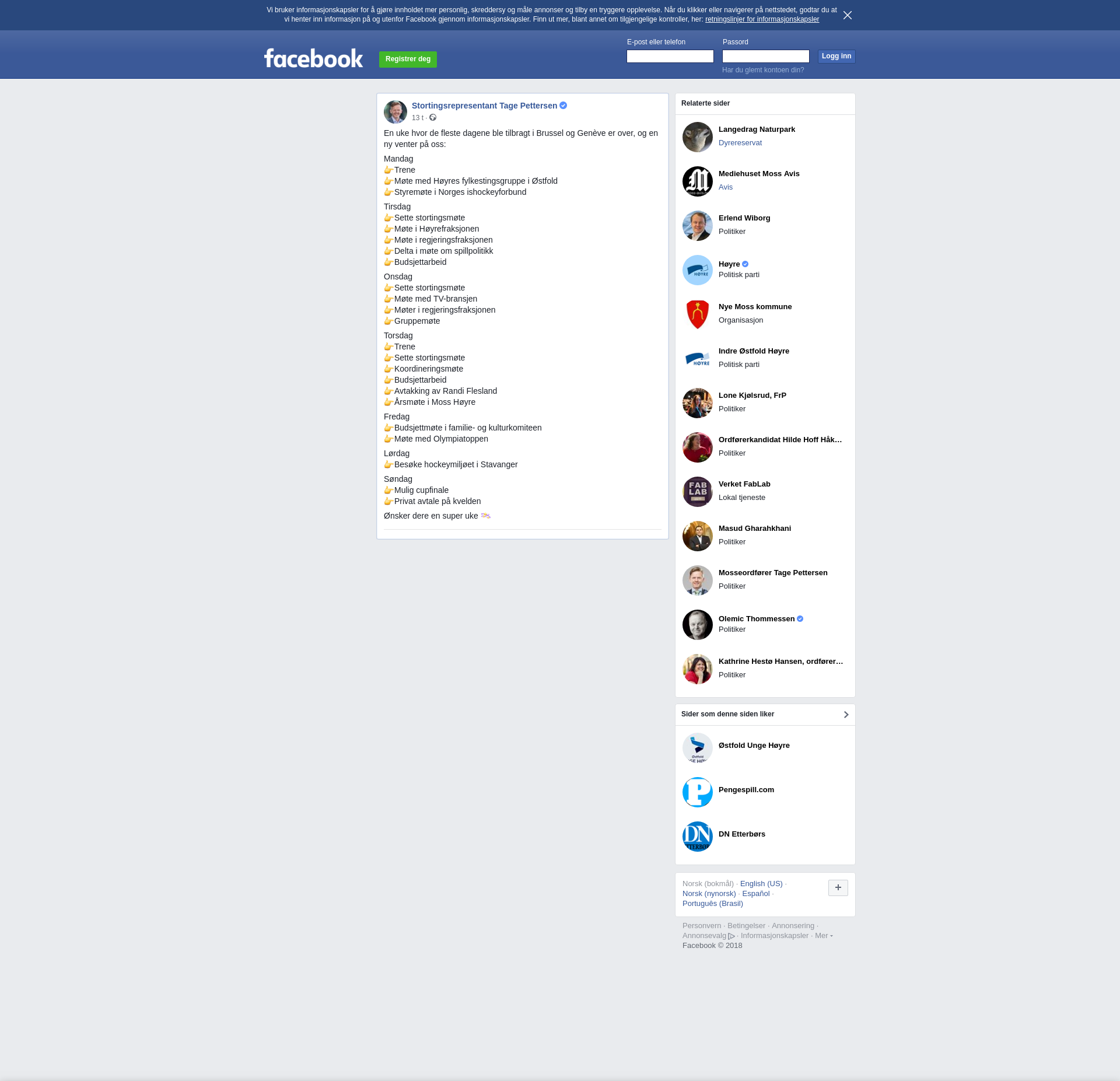Click the public globe icon under post title

pos(433,118)
